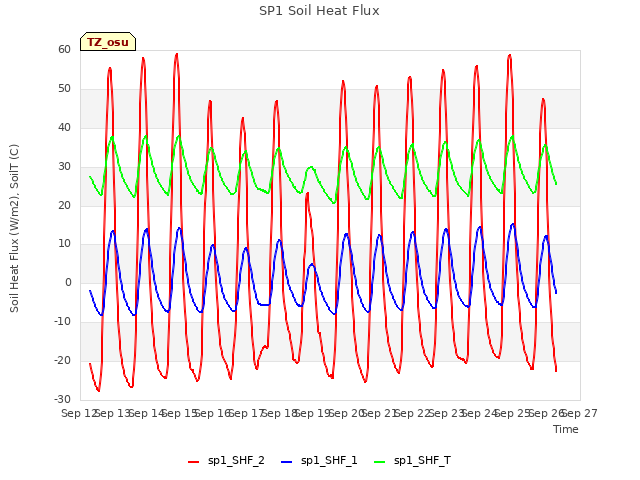This screenshot has height=480, width=640.
Task: Click the y-axis tick label -10
Action: [62, 322]
